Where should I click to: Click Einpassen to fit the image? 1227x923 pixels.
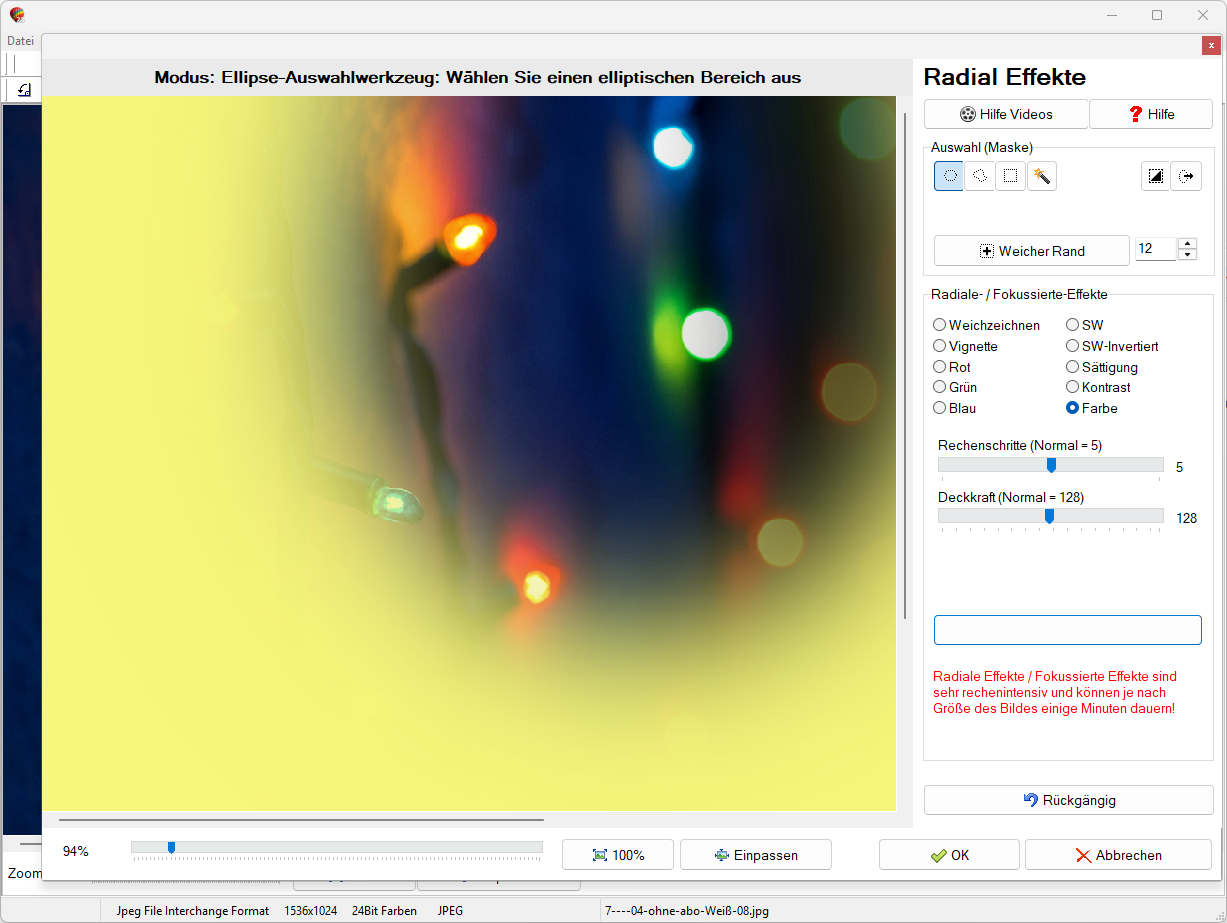click(755, 855)
